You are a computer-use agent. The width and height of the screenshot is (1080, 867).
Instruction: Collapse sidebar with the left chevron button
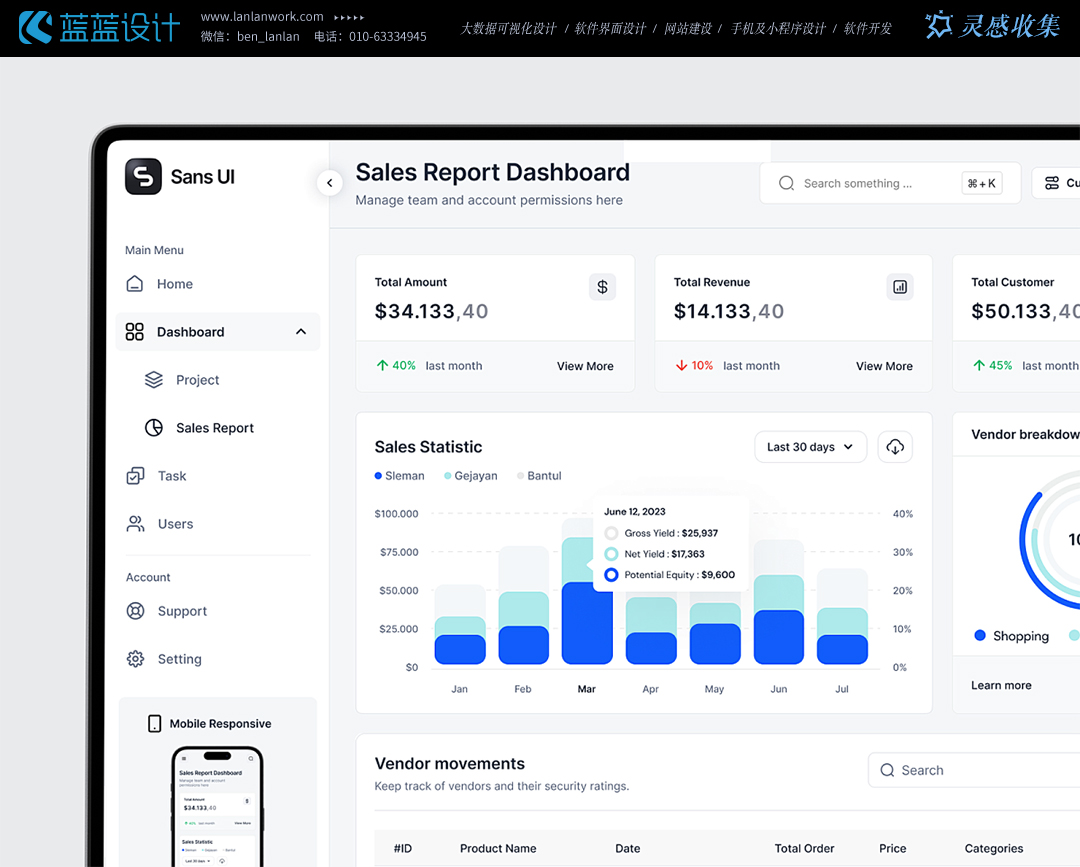[x=329, y=183]
